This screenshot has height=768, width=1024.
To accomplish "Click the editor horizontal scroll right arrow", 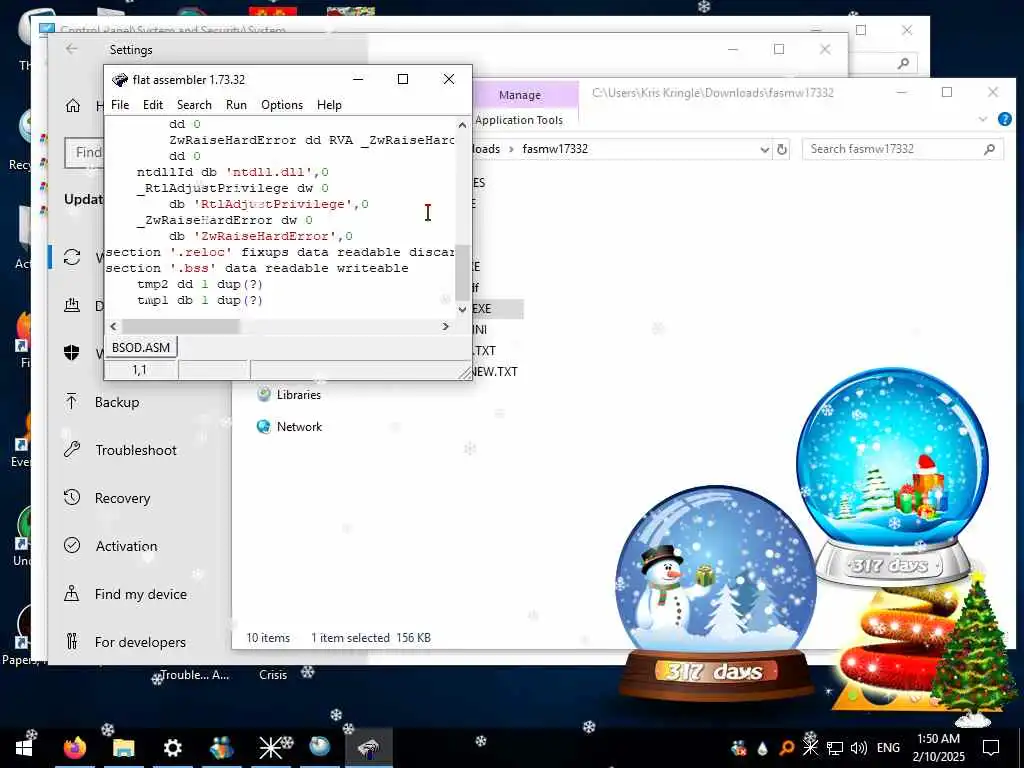I will [x=446, y=326].
